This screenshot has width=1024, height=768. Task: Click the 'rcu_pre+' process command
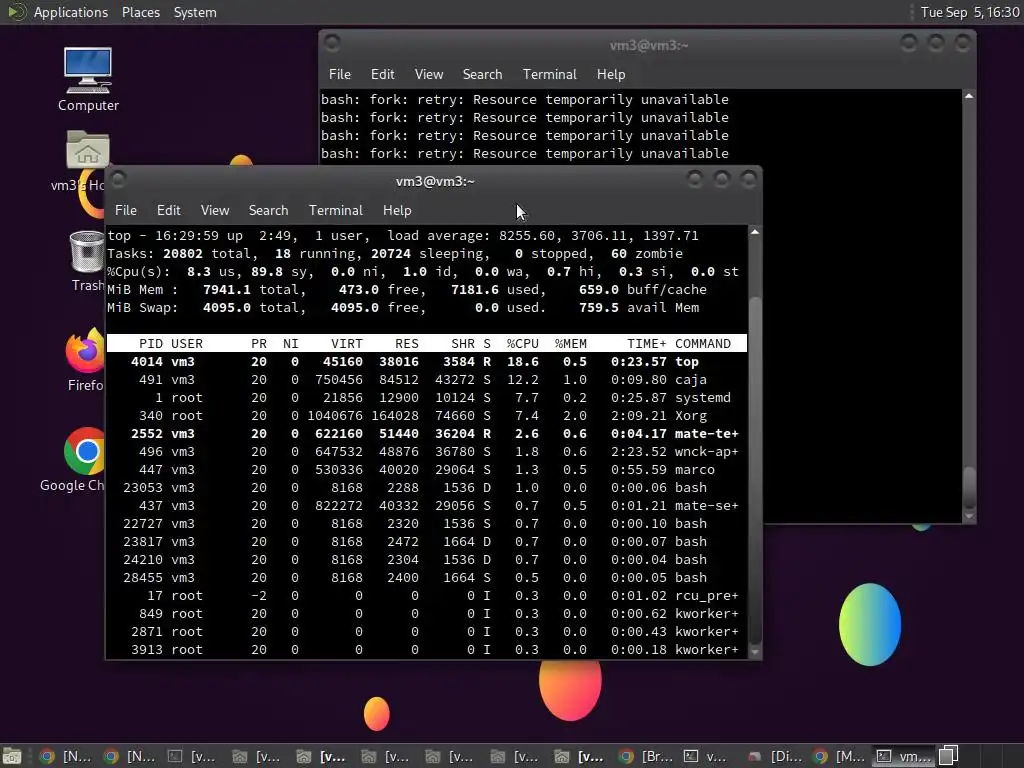pyautogui.click(x=707, y=596)
